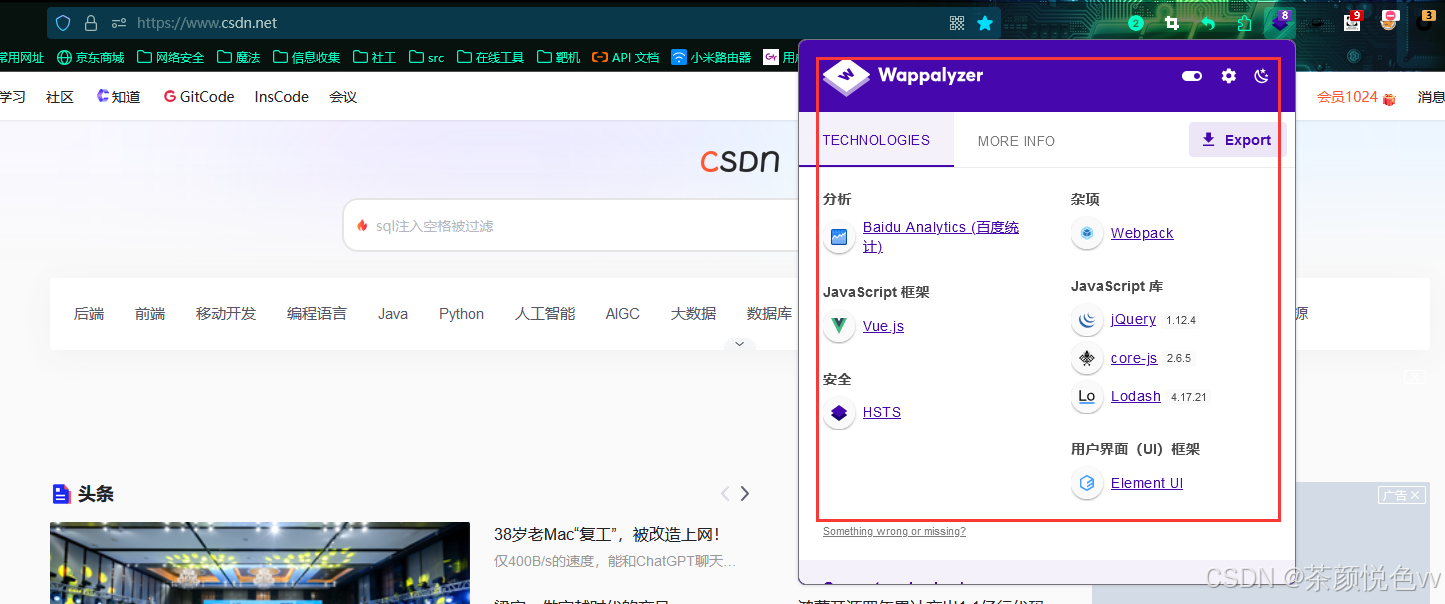
Task: Open the 京东商城 bookmark
Action: pyautogui.click(x=91, y=57)
